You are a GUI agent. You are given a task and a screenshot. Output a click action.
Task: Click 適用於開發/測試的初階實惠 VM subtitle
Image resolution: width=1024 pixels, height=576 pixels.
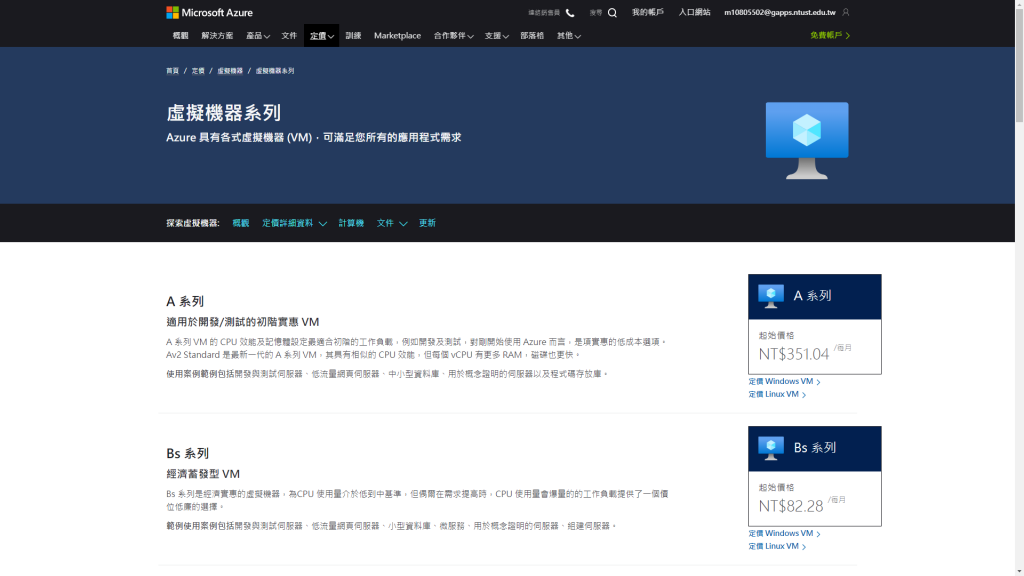click(242, 322)
